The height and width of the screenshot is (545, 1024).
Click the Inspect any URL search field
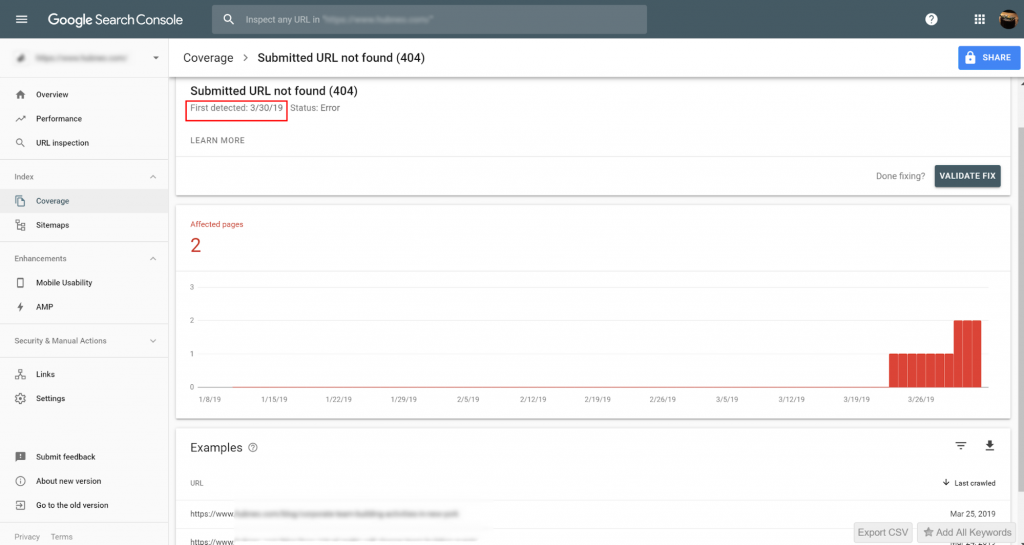430,19
